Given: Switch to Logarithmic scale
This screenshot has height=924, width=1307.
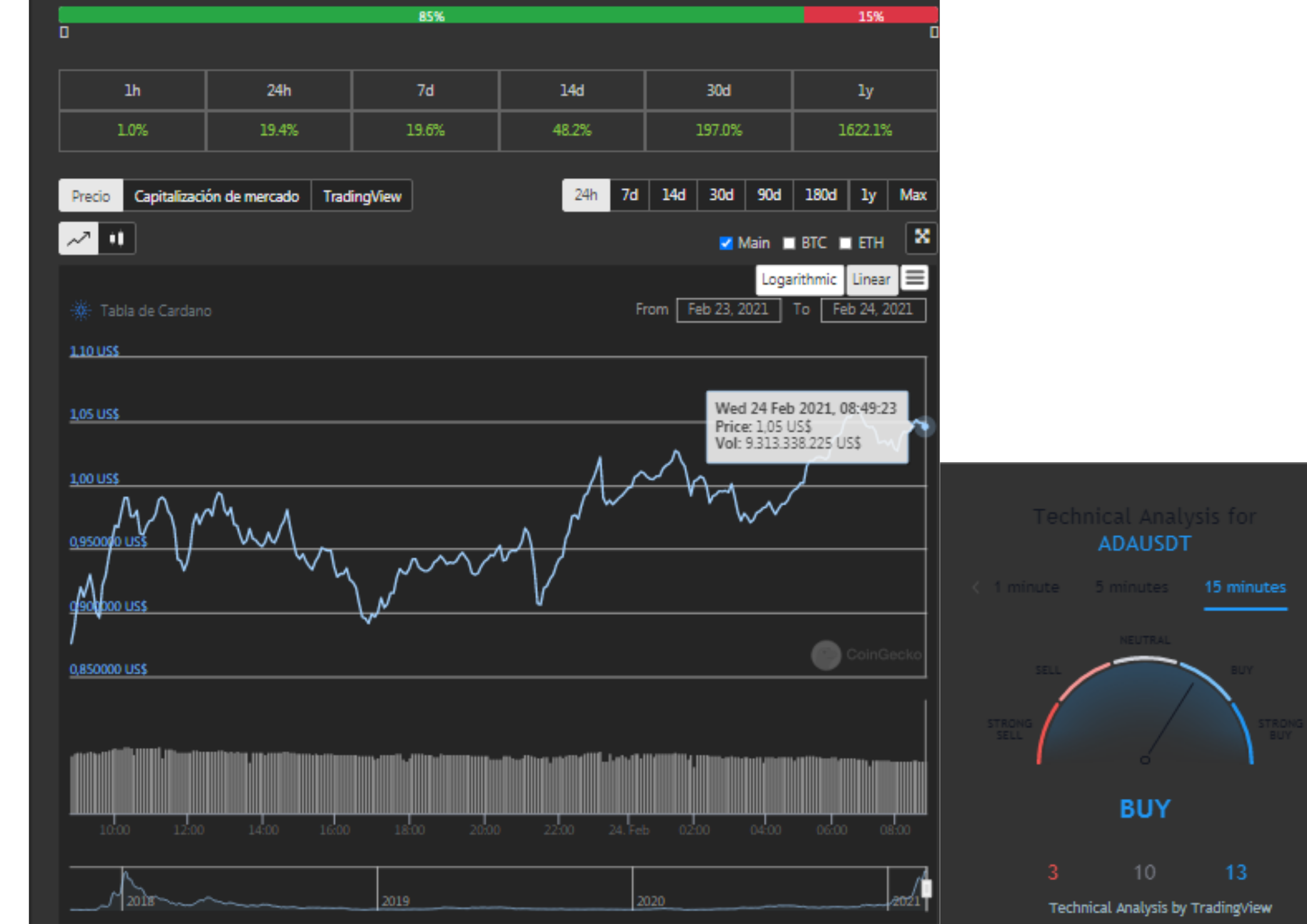Looking at the screenshot, I should tap(799, 279).
